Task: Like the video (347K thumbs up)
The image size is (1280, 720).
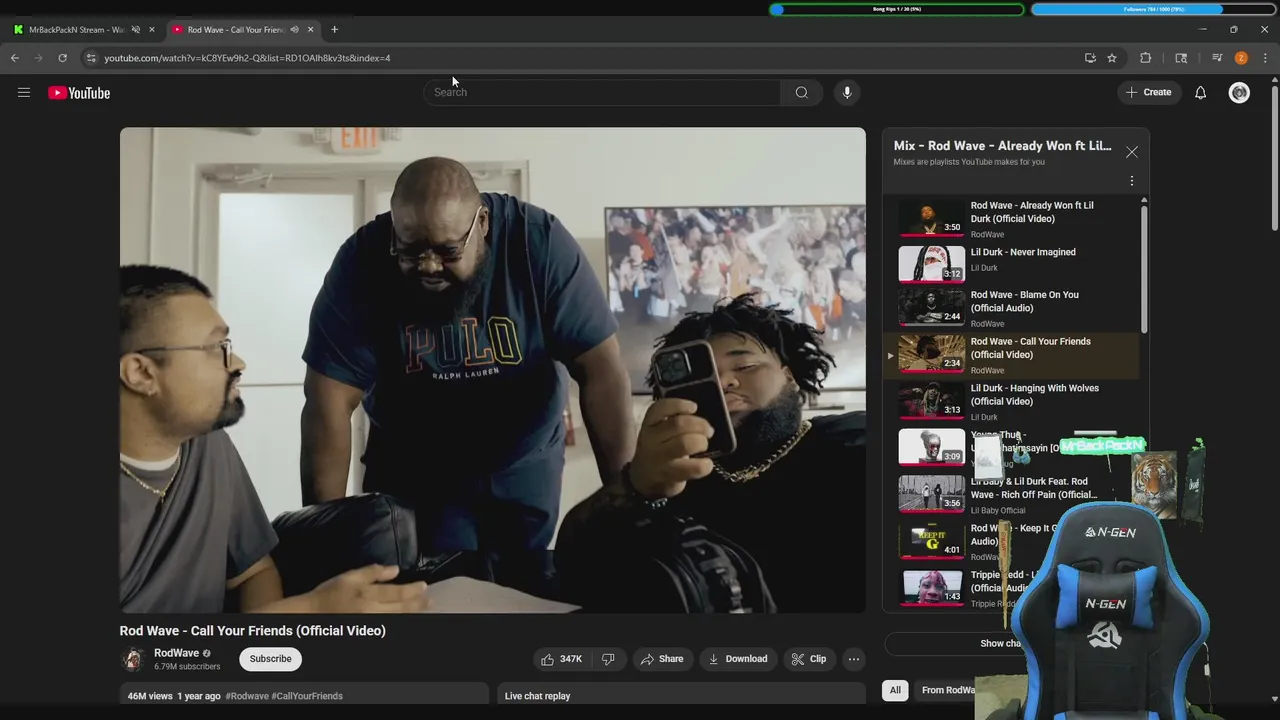Action: click(x=562, y=659)
